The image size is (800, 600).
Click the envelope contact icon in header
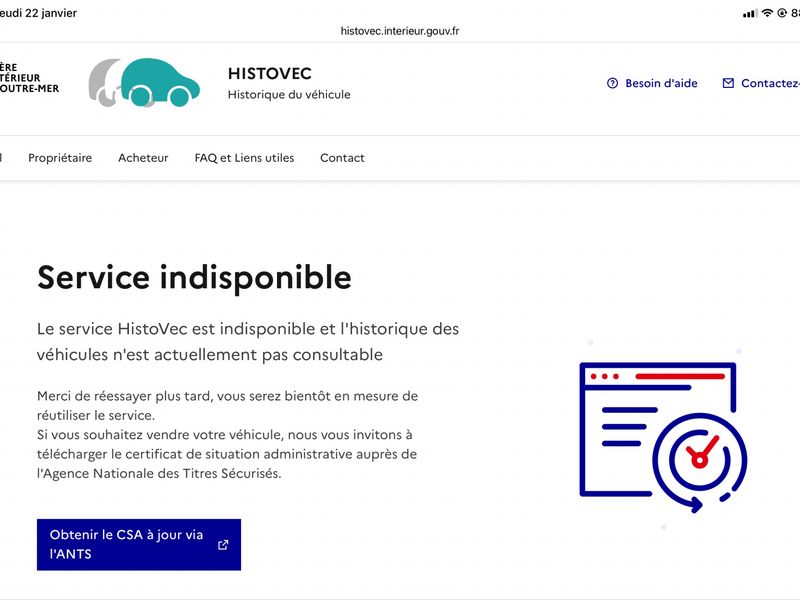[x=728, y=84]
